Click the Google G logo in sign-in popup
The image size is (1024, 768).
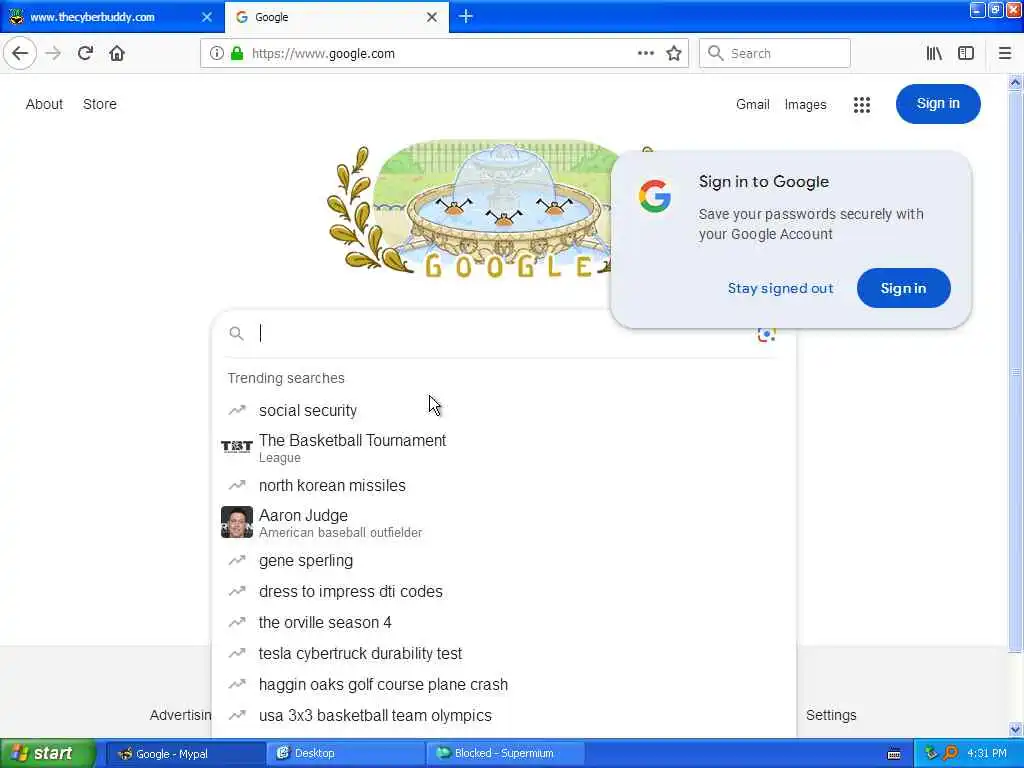[x=654, y=196]
